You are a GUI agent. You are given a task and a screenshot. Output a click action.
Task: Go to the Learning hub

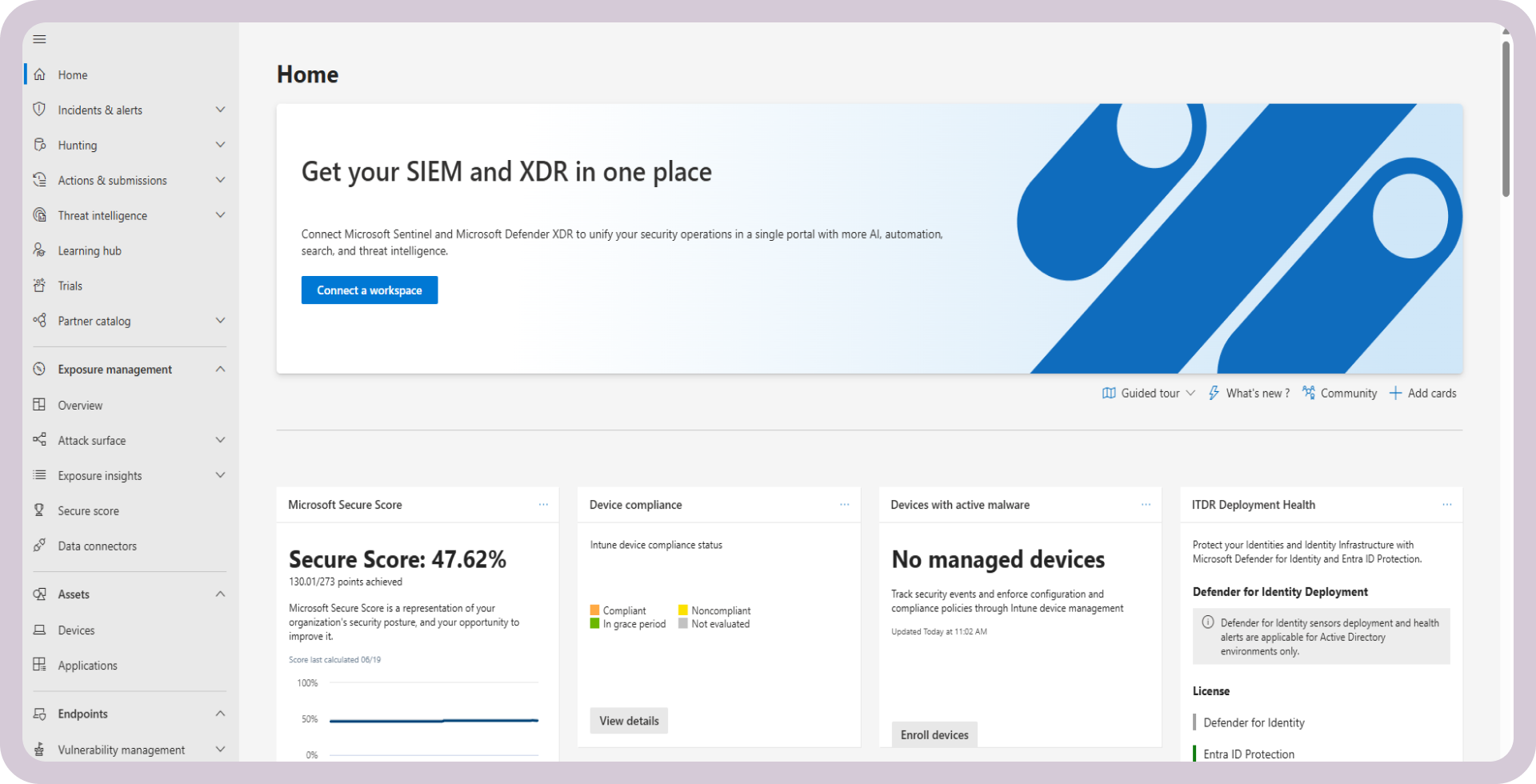pyautogui.click(x=89, y=250)
